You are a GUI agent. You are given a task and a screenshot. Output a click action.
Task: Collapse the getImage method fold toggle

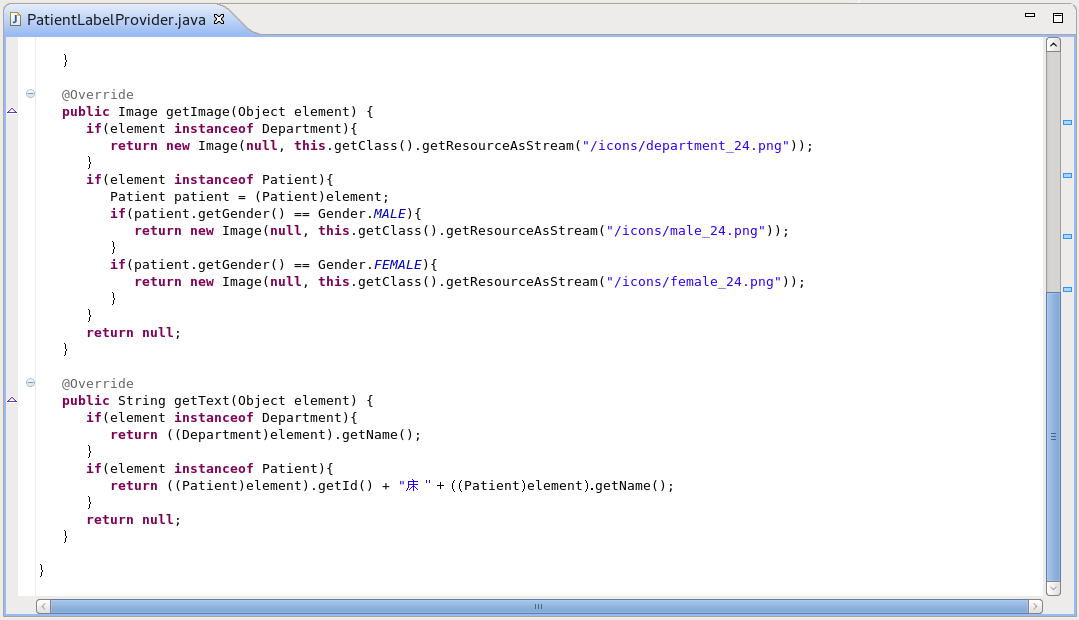[x=30, y=94]
